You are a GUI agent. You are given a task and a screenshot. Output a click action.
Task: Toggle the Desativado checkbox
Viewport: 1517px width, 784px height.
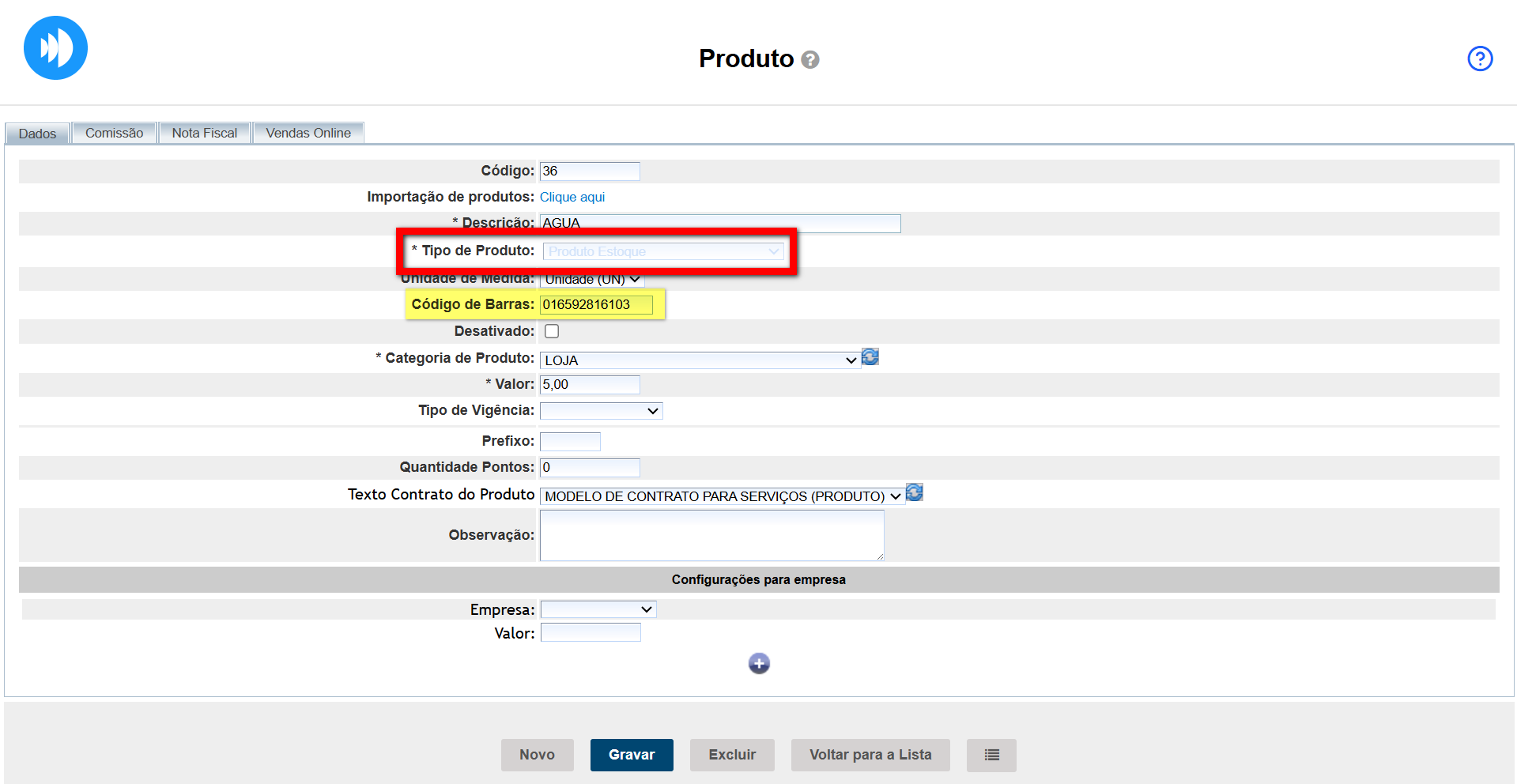pyautogui.click(x=552, y=331)
